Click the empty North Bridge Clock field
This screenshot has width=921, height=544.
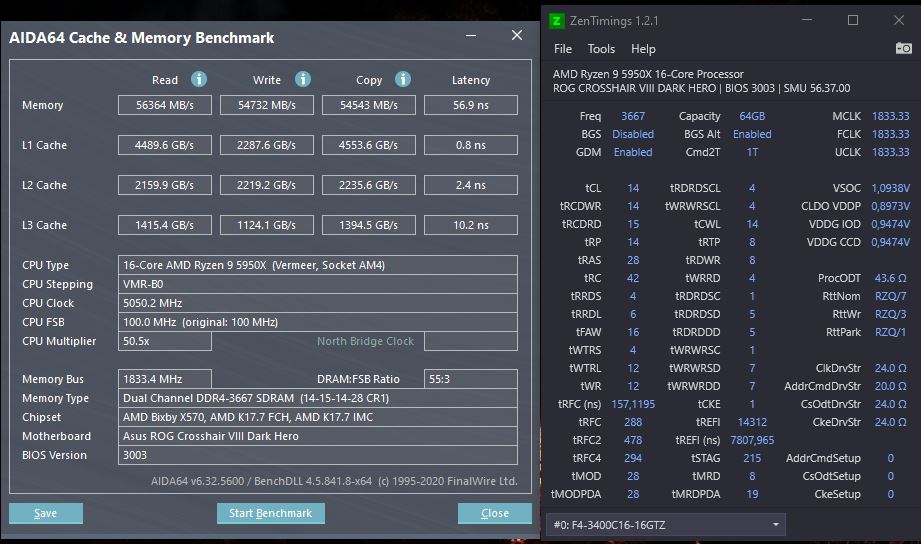(470, 341)
